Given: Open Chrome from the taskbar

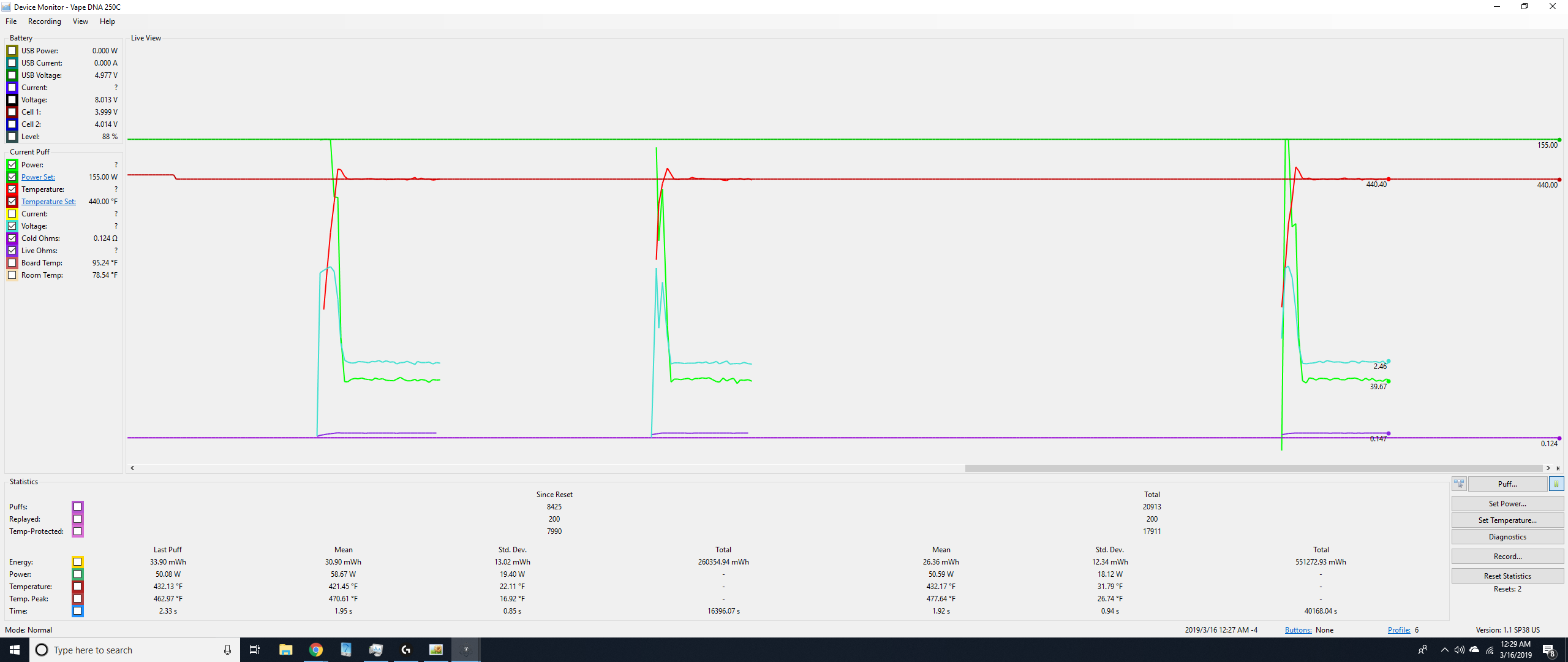Looking at the screenshot, I should (x=316, y=650).
